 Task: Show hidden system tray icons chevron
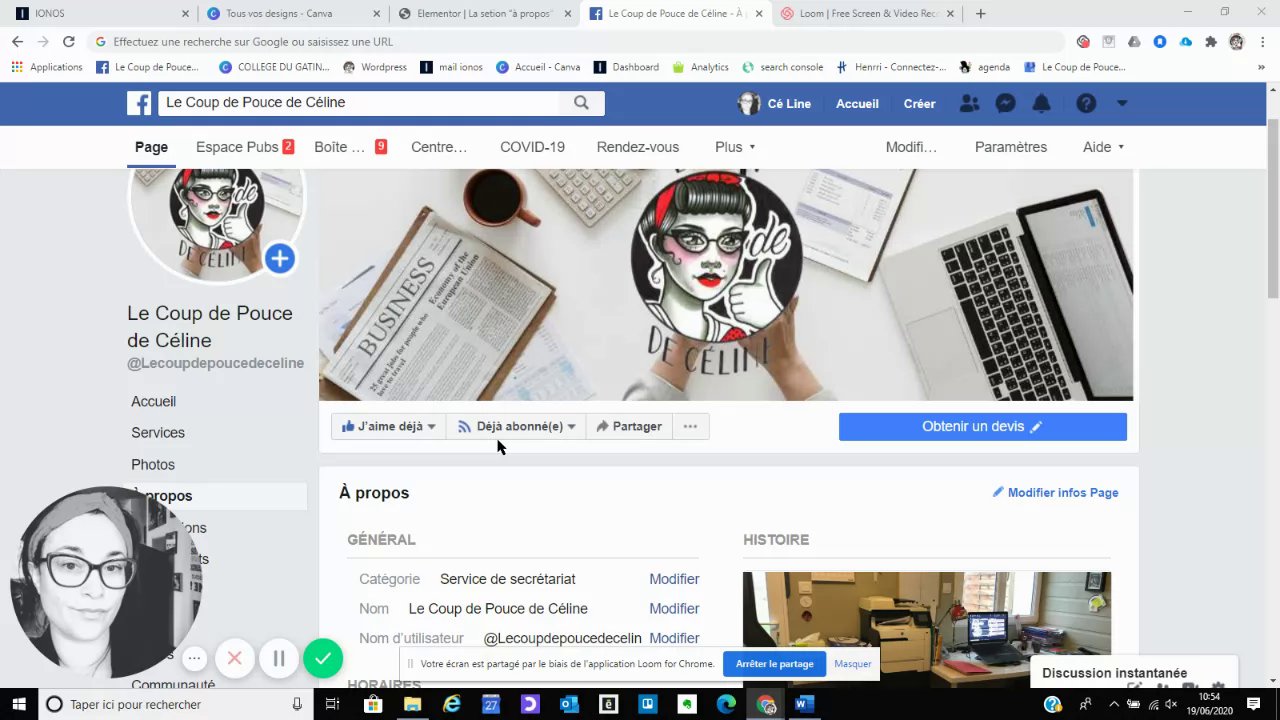coord(1114,704)
